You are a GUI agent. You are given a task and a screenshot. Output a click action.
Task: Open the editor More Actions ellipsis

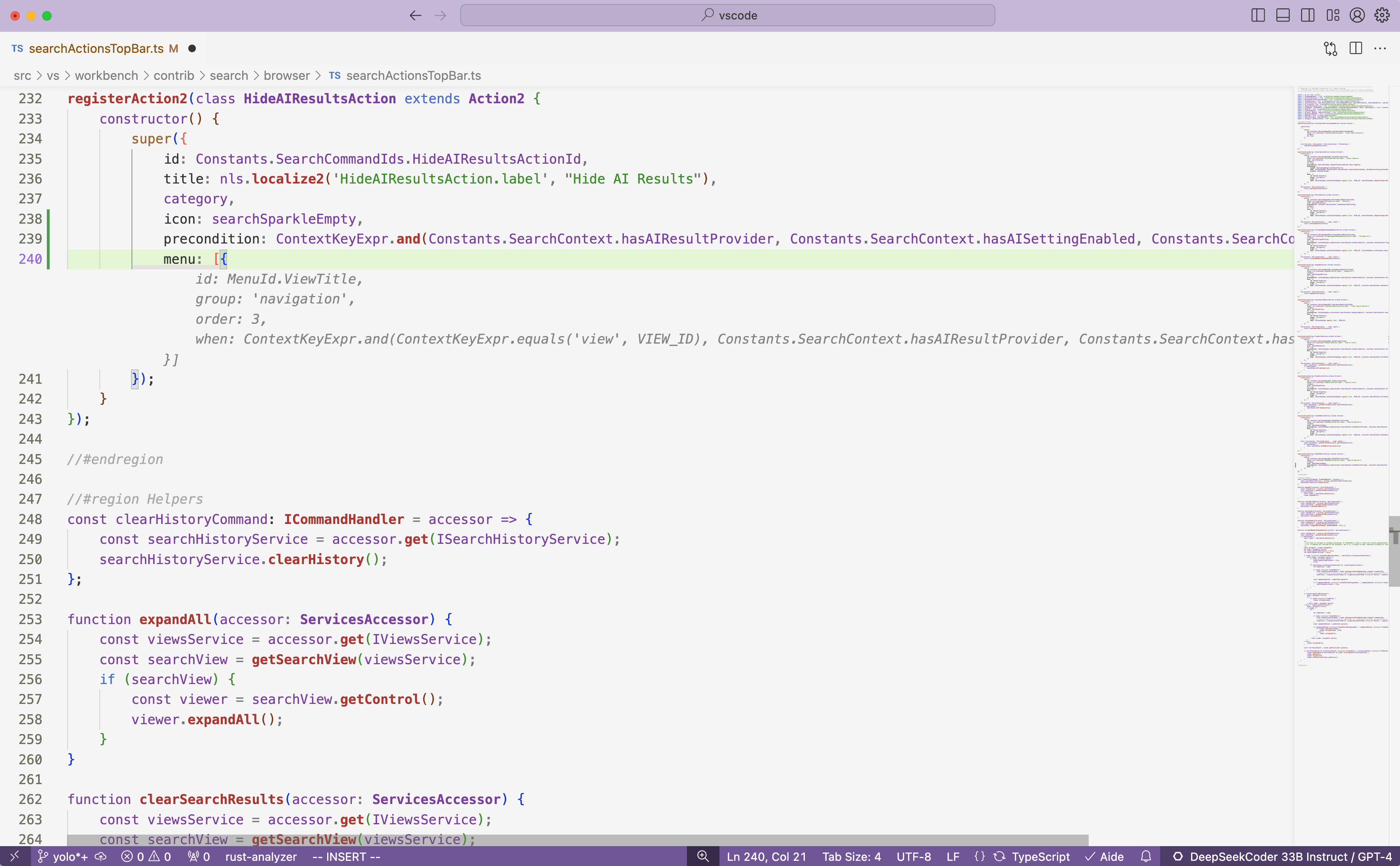(1380, 49)
